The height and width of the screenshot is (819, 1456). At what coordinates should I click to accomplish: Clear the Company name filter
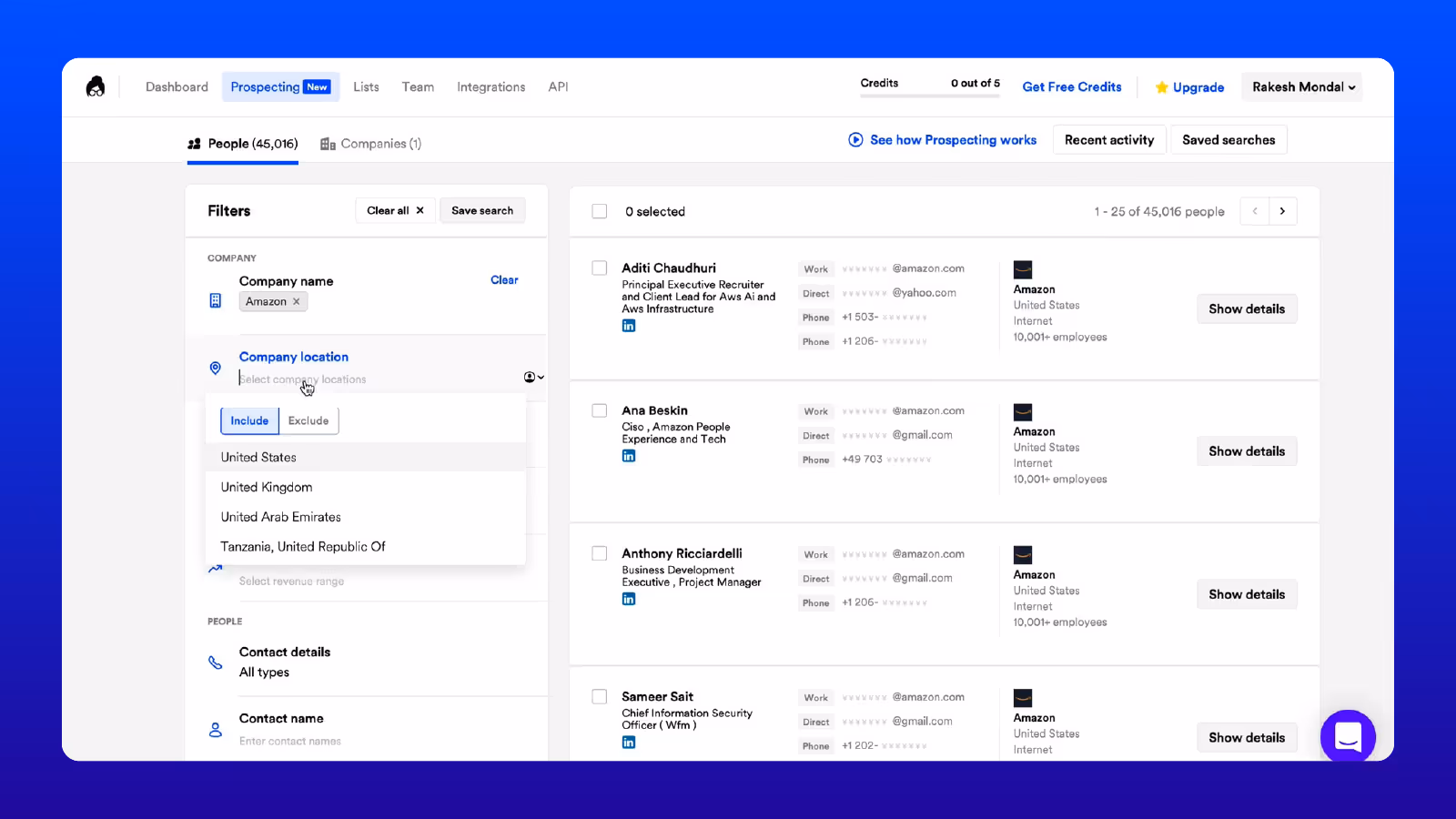tap(504, 280)
